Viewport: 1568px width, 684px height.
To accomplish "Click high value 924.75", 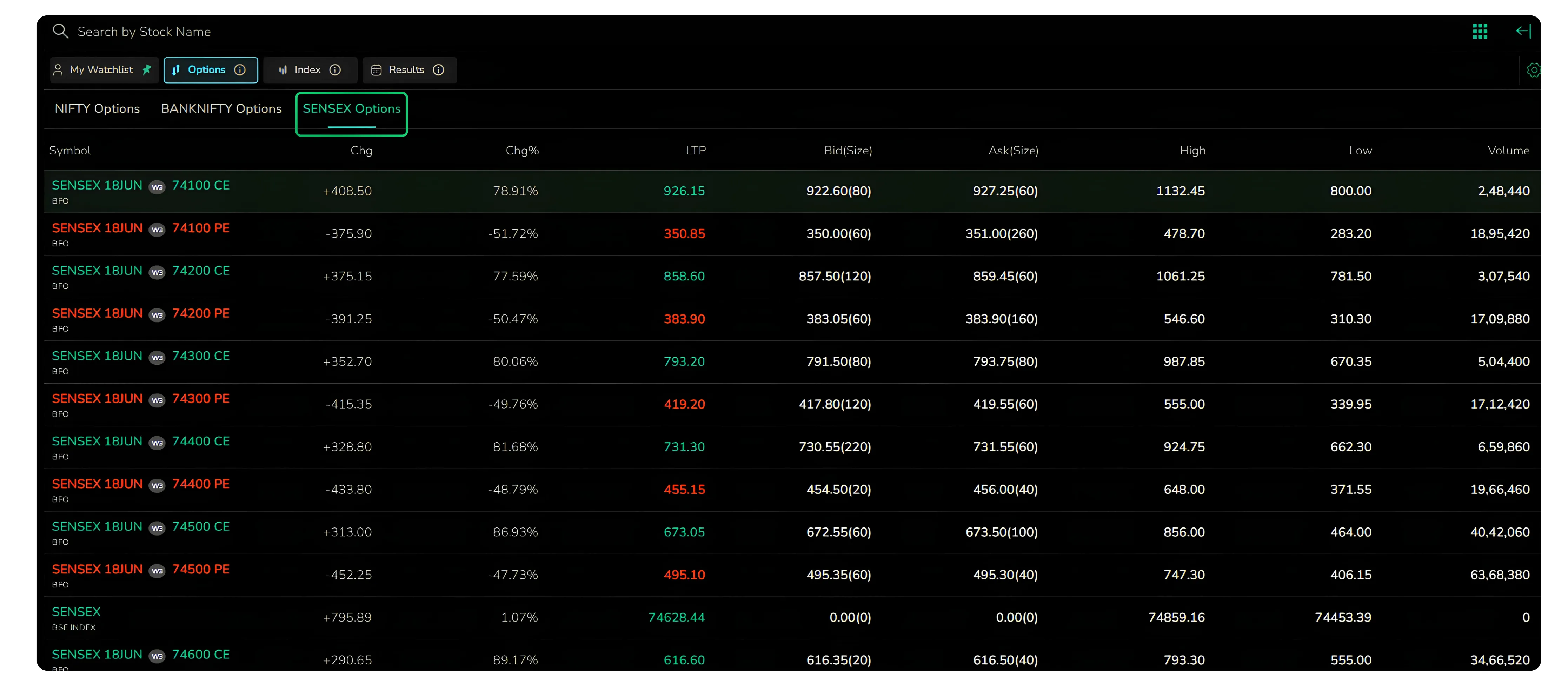I will click(1184, 447).
